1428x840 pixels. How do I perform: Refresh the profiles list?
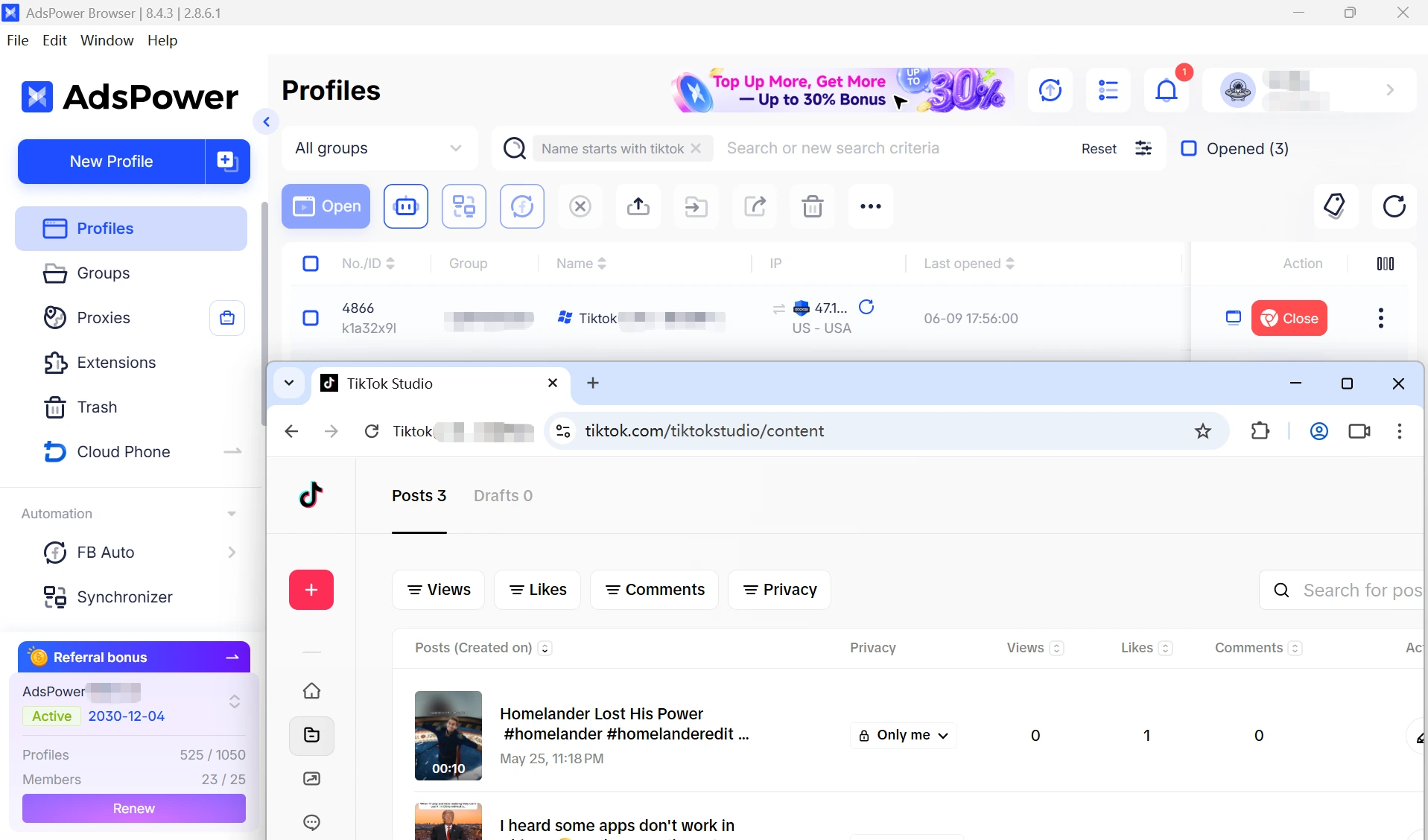[x=1394, y=206]
